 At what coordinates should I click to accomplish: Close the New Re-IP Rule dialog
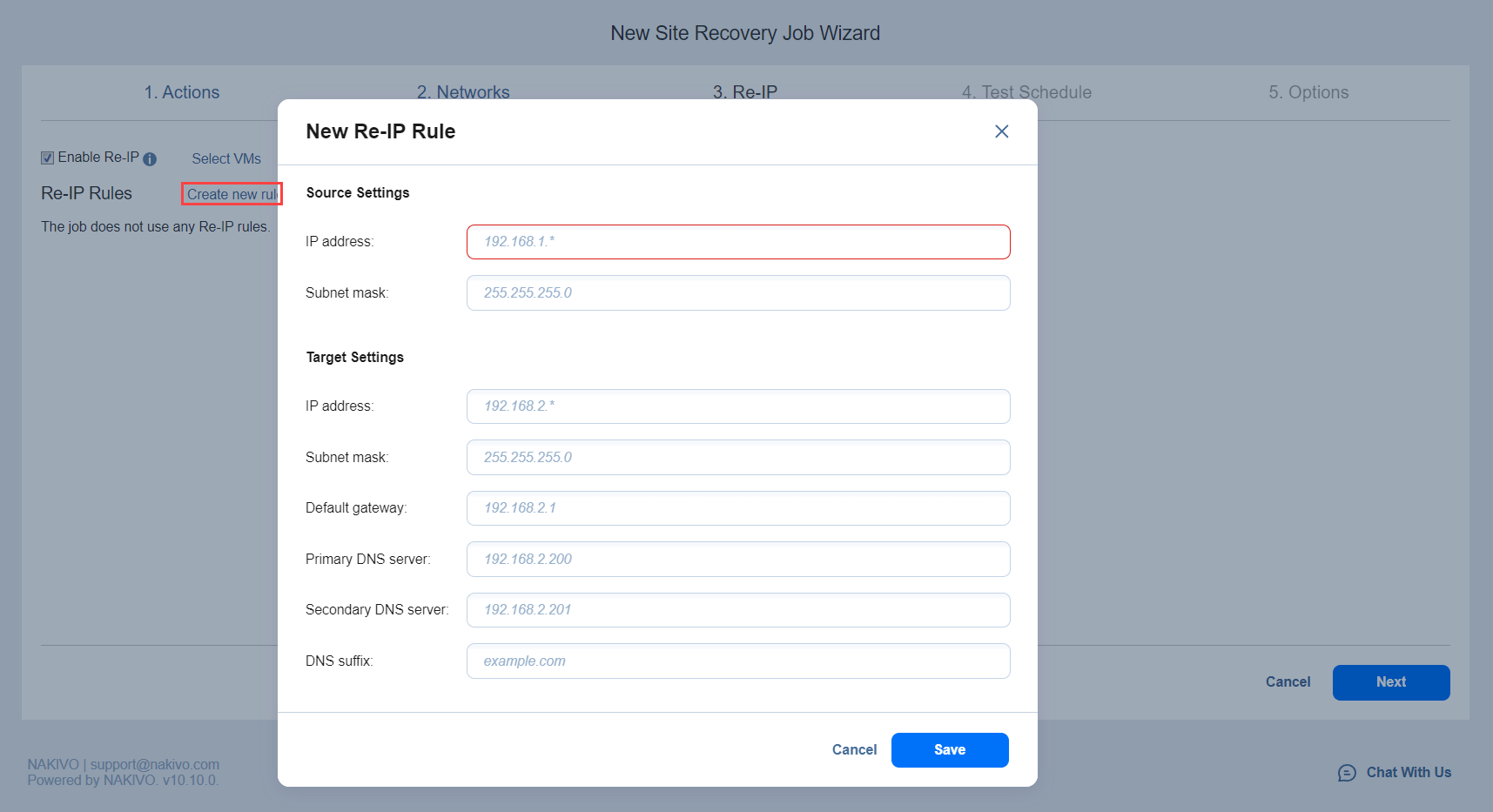click(x=1001, y=131)
